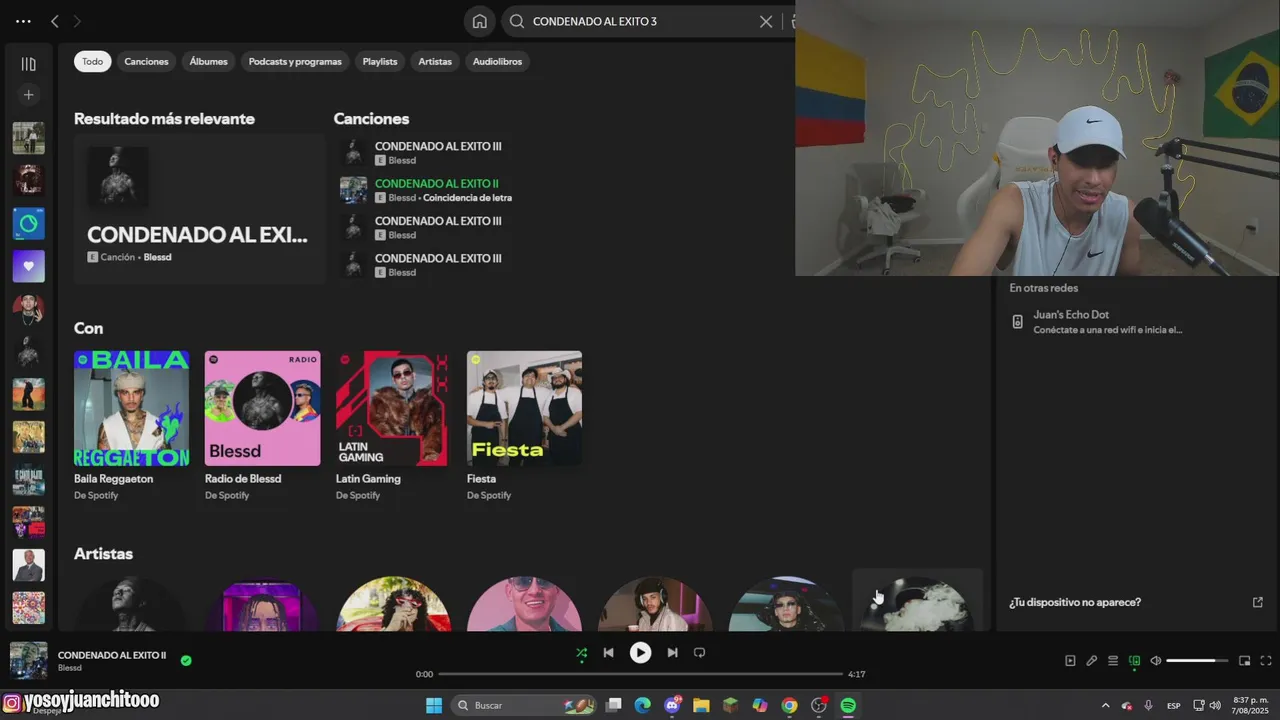Screen dimensions: 1280x720
Task: Adjust the volume slider
Action: click(x=1197, y=661)
